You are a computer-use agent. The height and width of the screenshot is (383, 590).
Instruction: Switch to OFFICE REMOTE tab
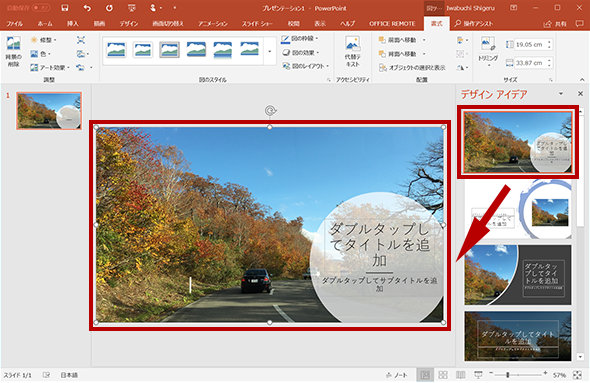(x=392, y=23)
